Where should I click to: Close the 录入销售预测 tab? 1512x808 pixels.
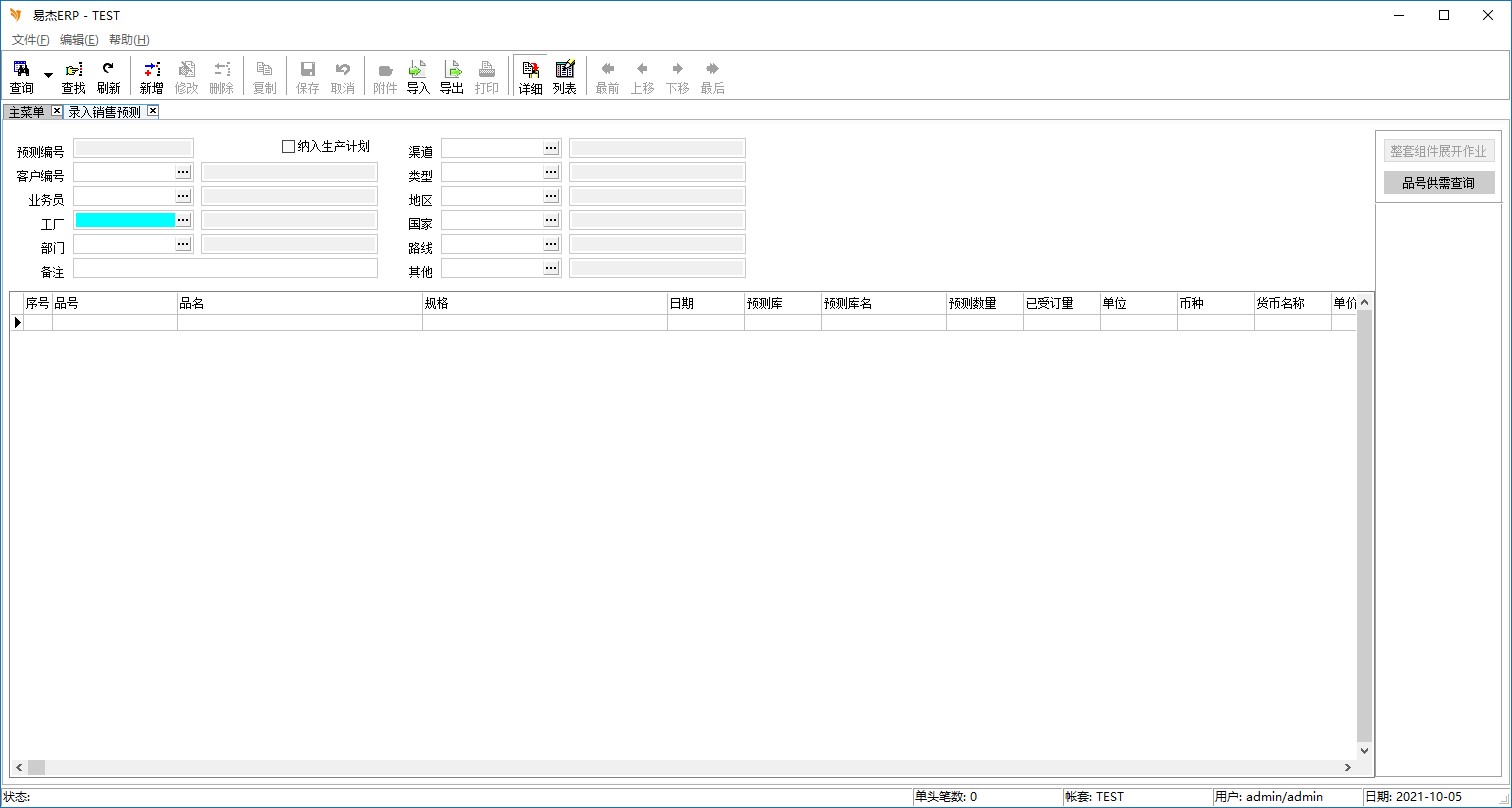(x=153, y=111)
